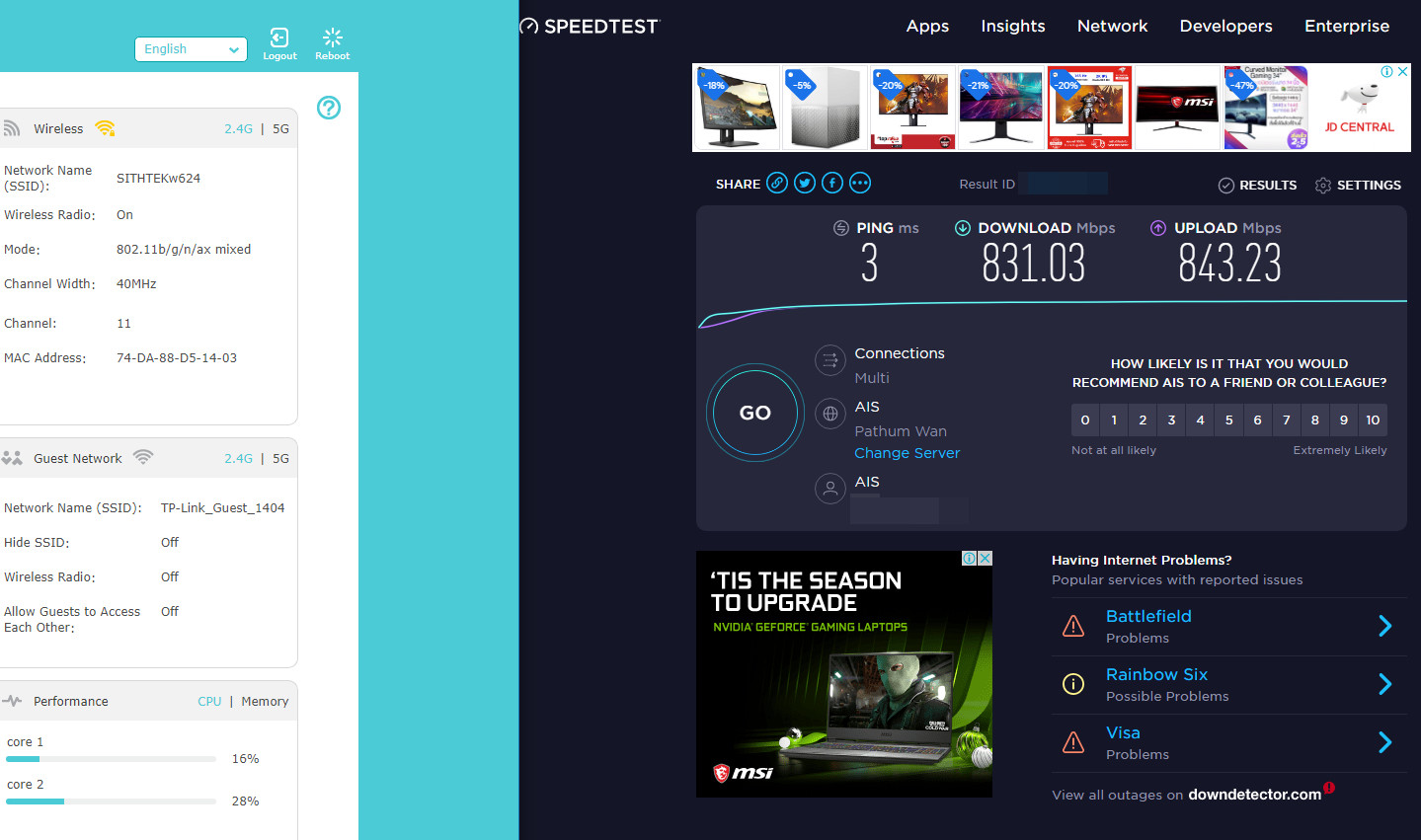Start test with GO button

[755, 413]
